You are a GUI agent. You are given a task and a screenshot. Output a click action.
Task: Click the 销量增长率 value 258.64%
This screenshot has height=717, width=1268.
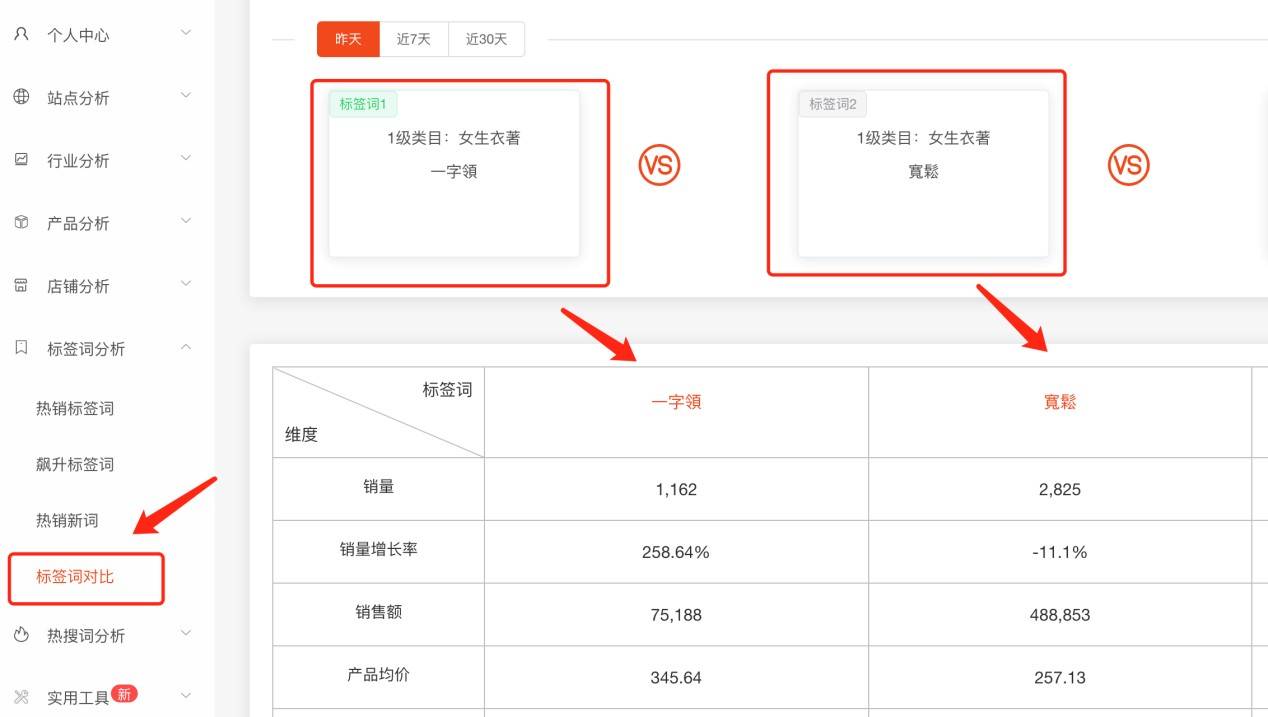pos(676,552)
